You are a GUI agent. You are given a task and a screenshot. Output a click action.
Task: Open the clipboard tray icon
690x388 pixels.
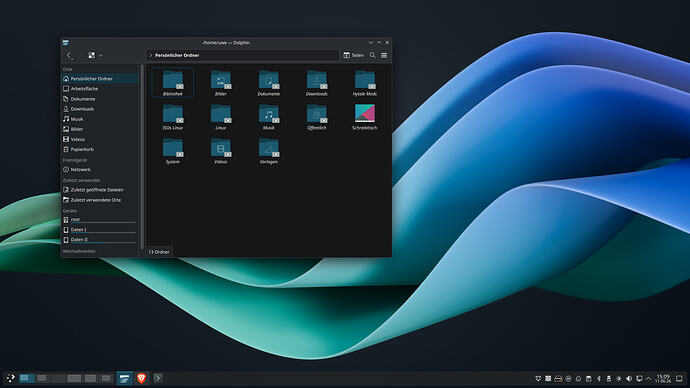click(x=588, y=379)
